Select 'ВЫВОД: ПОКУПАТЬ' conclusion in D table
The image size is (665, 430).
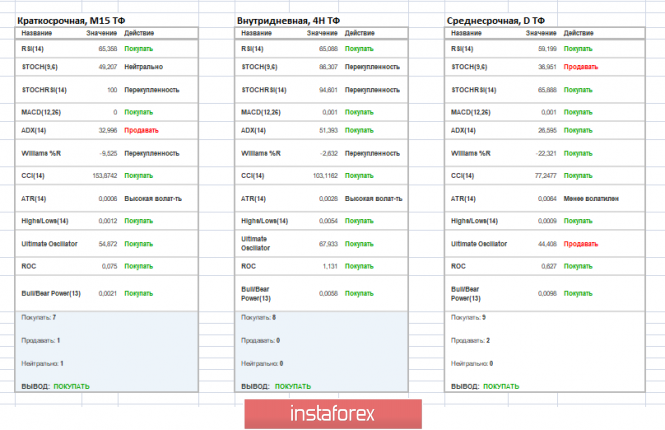pos(485,386)
